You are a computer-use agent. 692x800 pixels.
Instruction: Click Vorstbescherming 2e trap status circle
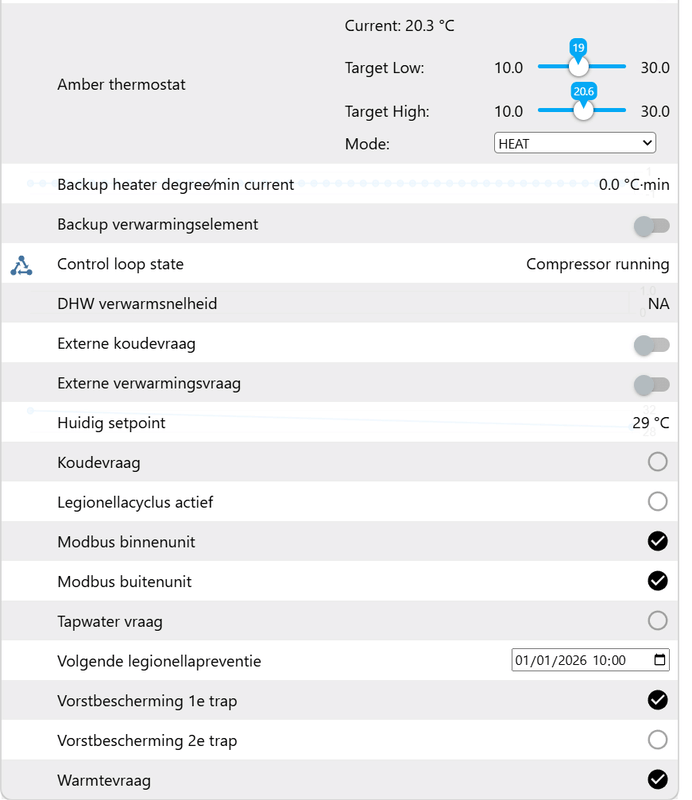click(x=657, y=740)
